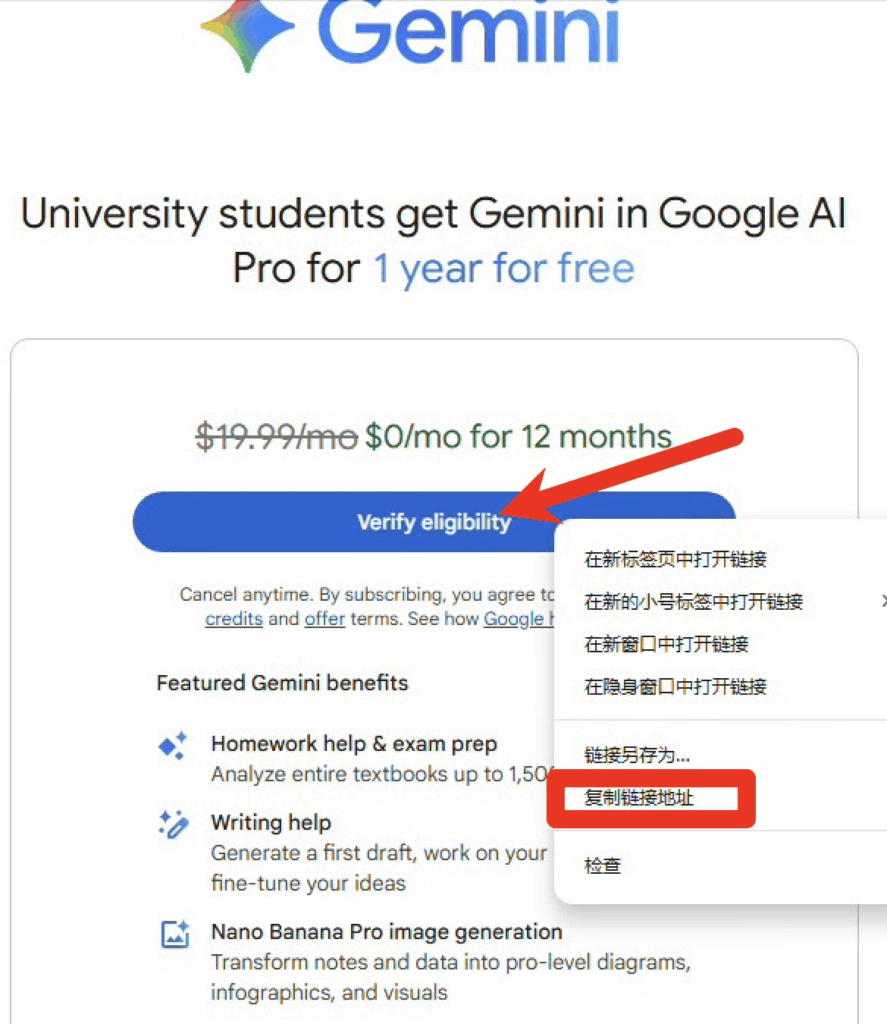
Task: Expand the 在新的小号标签中打开链接 submenu arrow
Action: [882, 601]
